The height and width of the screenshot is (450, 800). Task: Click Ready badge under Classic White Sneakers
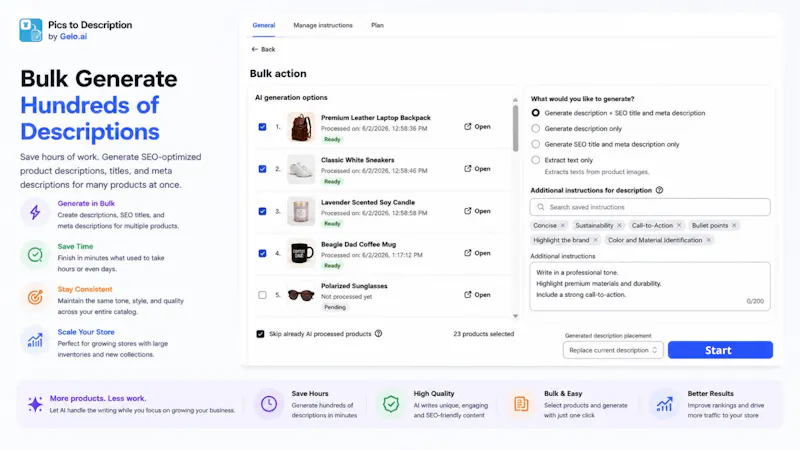click(332, 182)
